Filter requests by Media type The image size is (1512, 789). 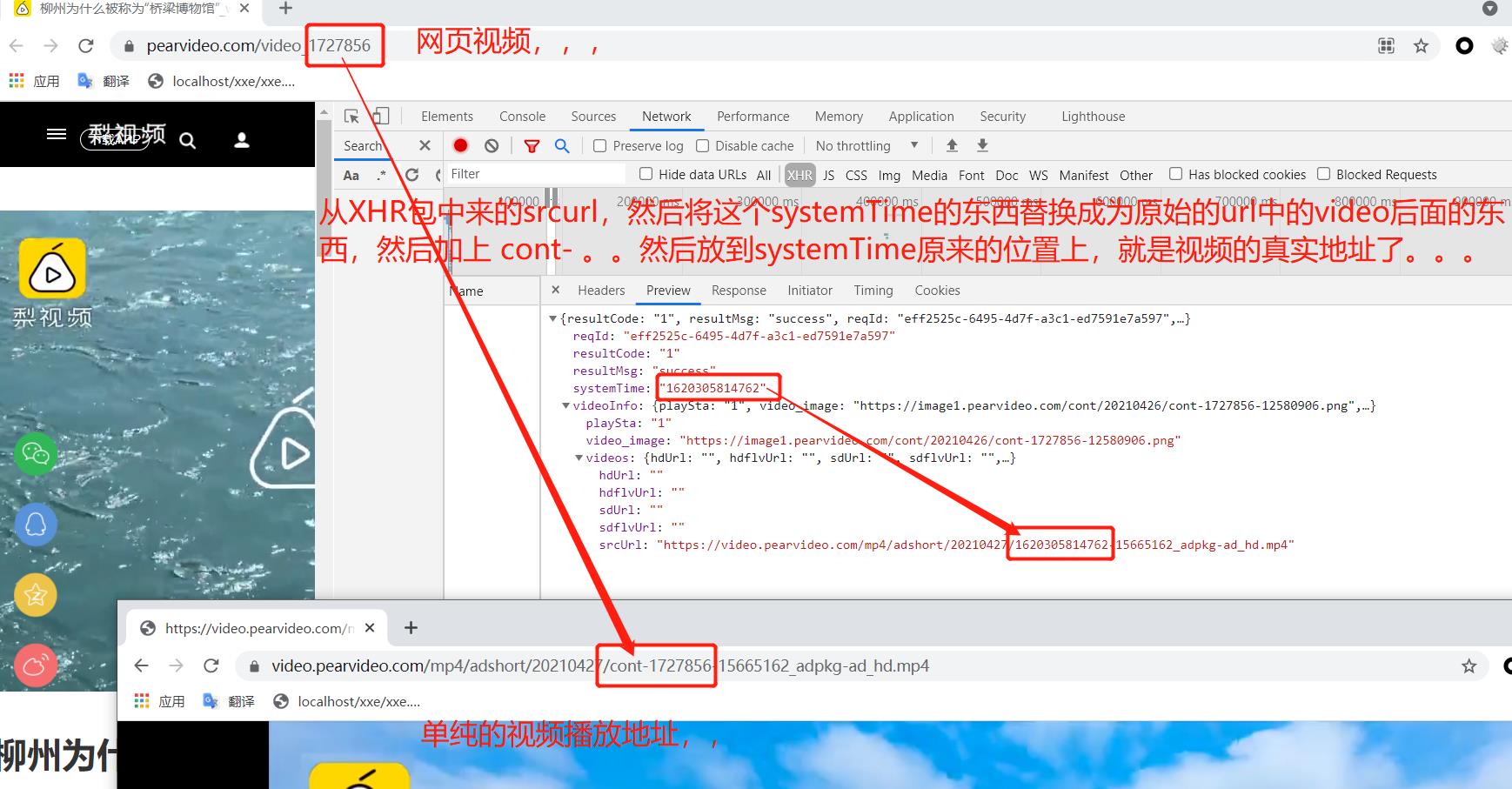(x=929, y=175)
